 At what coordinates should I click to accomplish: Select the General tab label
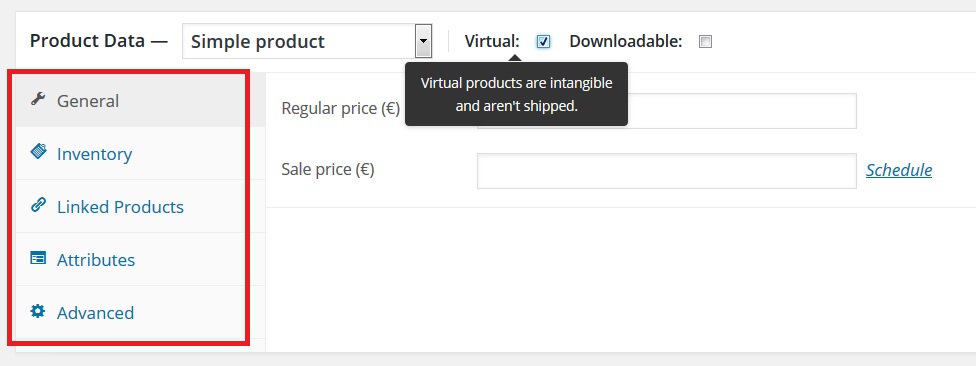[x=88, y=101]
